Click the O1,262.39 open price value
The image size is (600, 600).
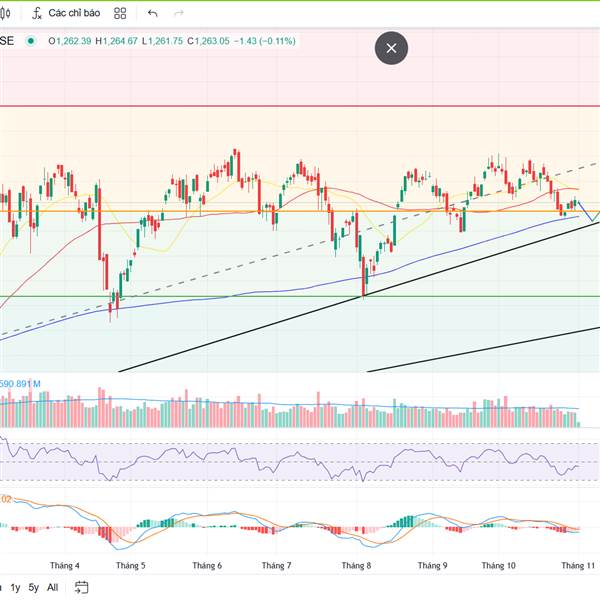[x=70, y=41]
